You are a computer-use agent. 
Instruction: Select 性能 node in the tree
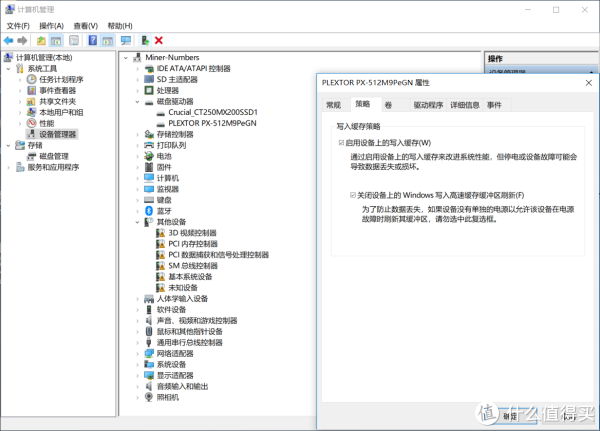coord(47,123)
